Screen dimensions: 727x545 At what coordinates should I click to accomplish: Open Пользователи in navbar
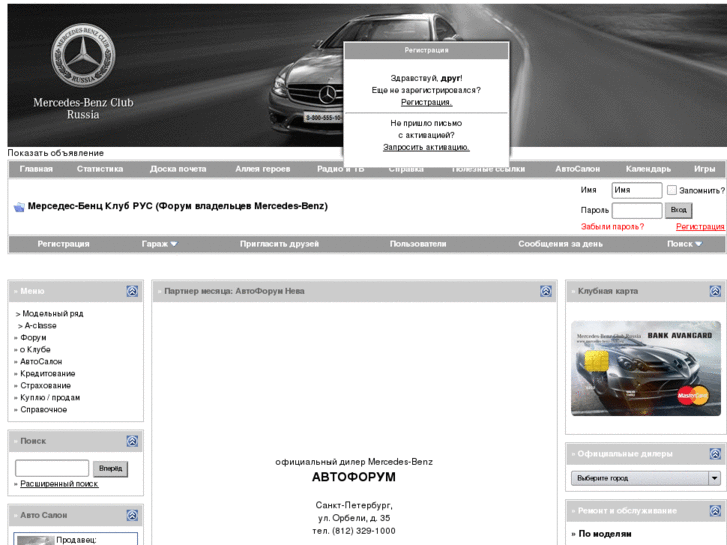[x=418, y=244]
